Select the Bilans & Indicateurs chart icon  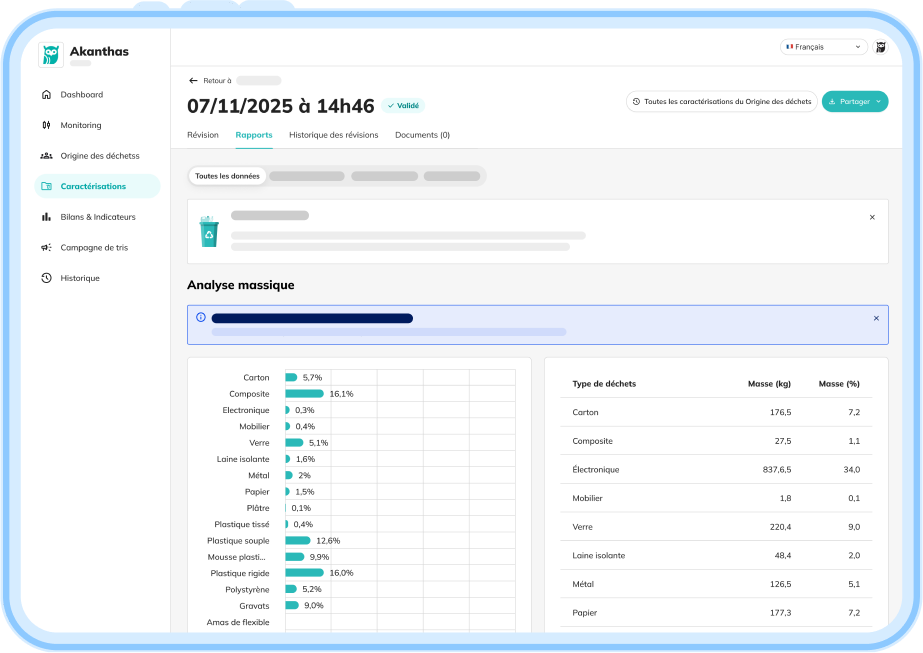(x=47, y=217)
